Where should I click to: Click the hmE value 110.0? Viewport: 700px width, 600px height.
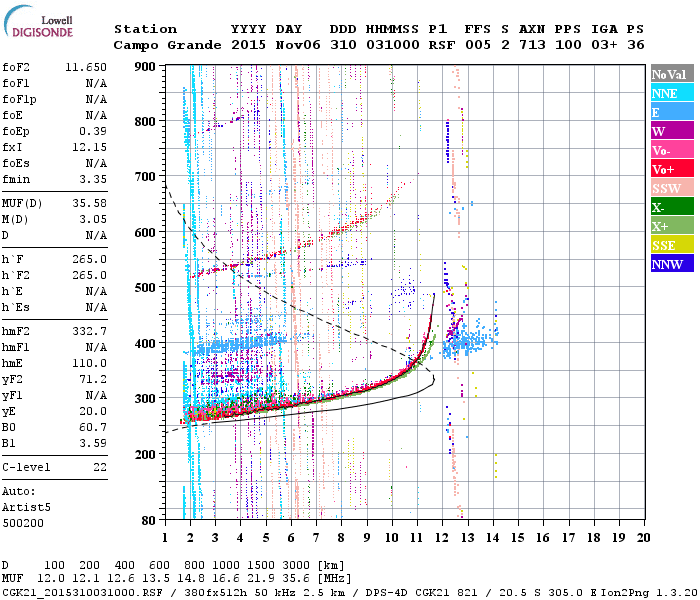coord(89,363)
